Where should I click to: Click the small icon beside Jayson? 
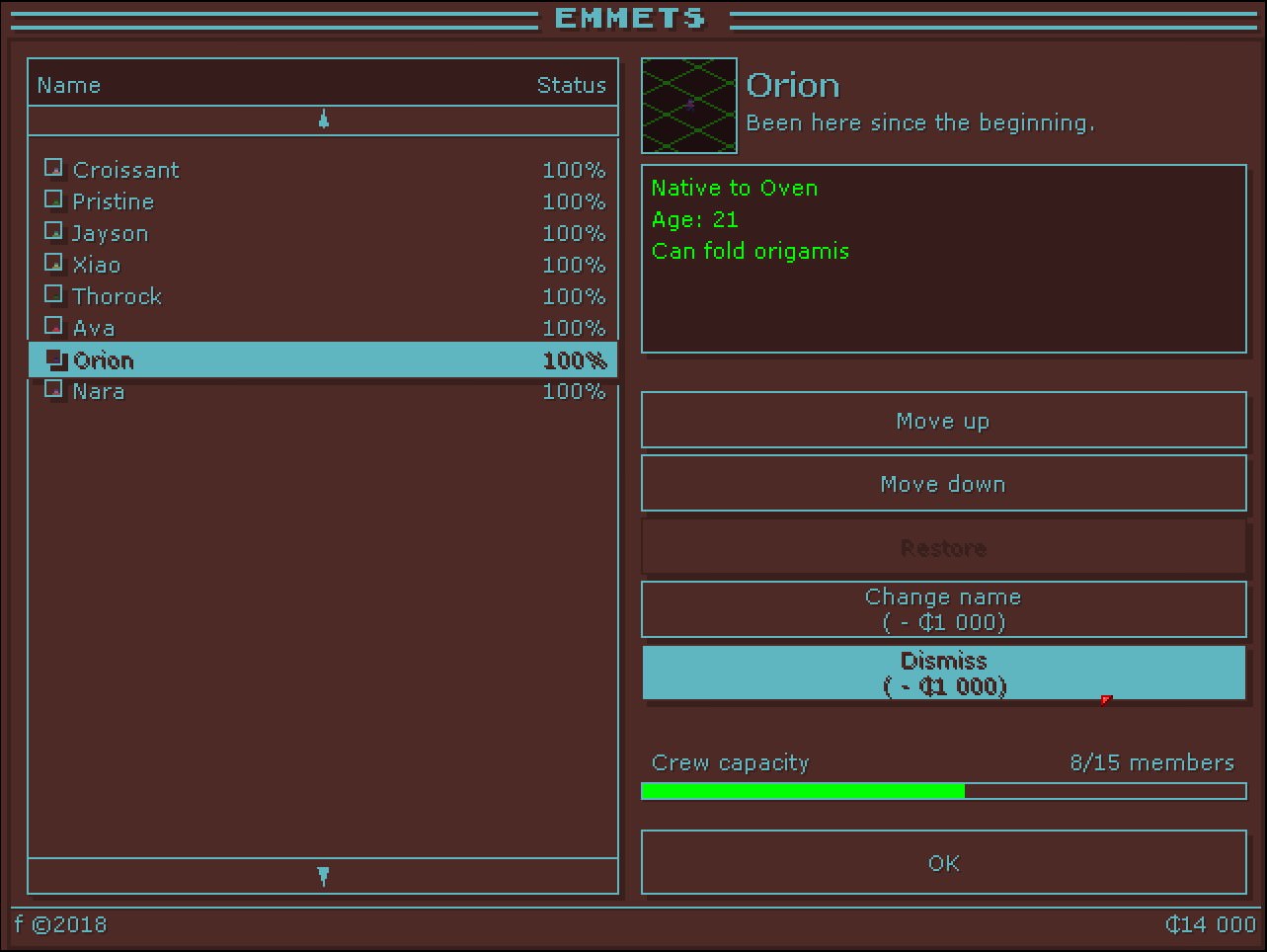coord(53,232)
